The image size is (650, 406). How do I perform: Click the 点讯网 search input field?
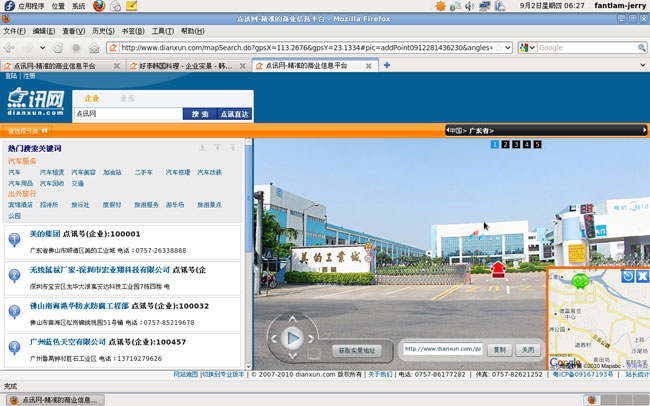pos(128,114)
